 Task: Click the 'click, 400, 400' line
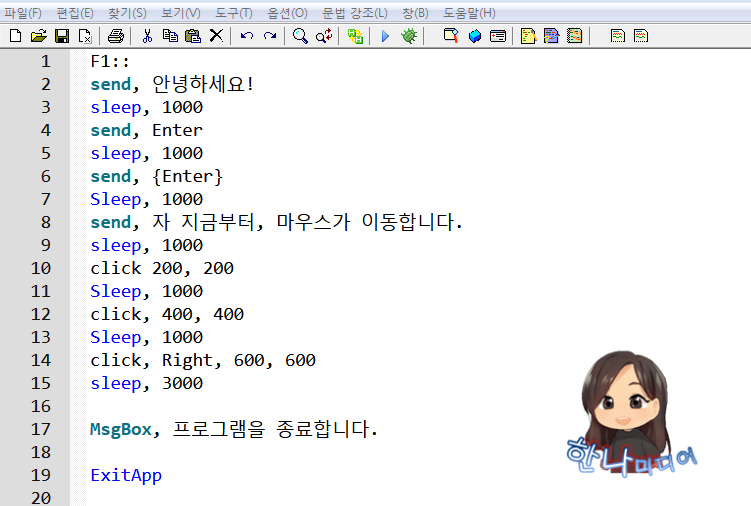(167, 314)
